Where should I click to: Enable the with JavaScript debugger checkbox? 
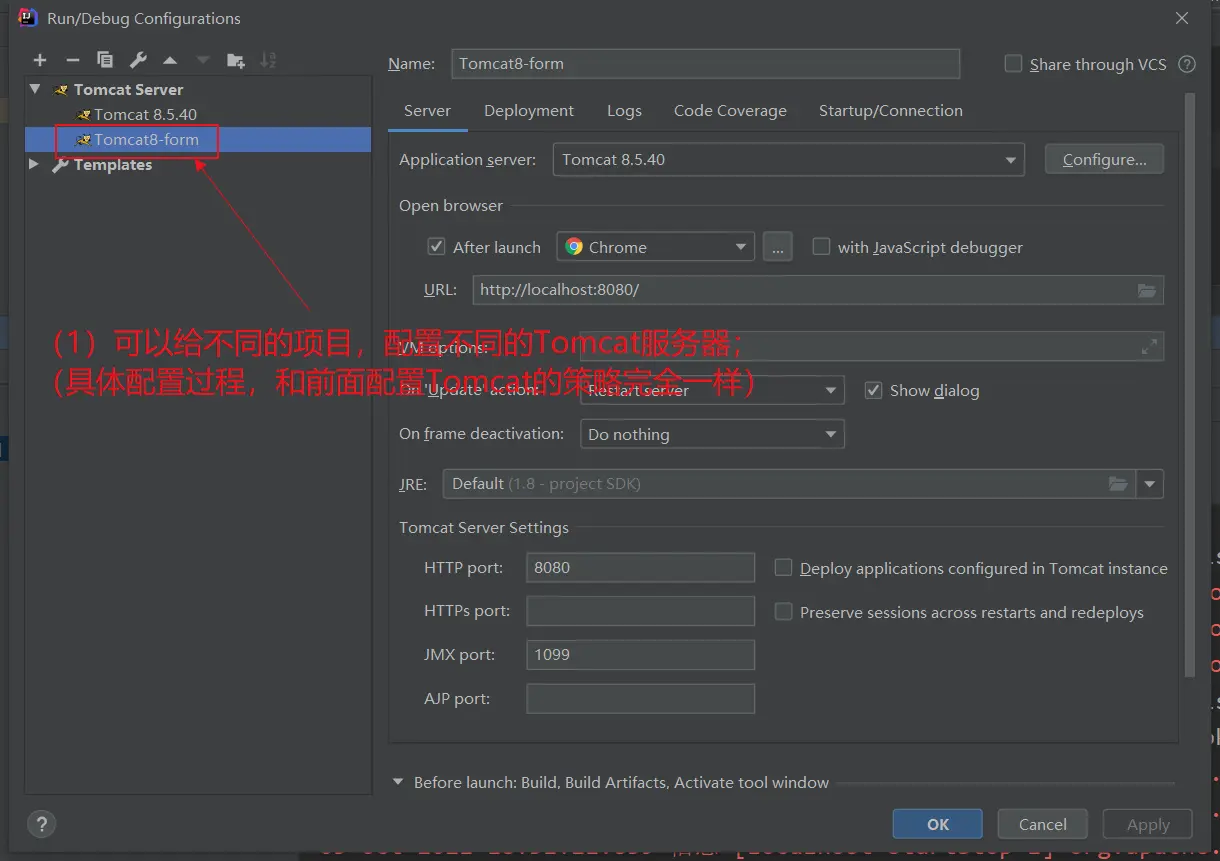[821, 247]
